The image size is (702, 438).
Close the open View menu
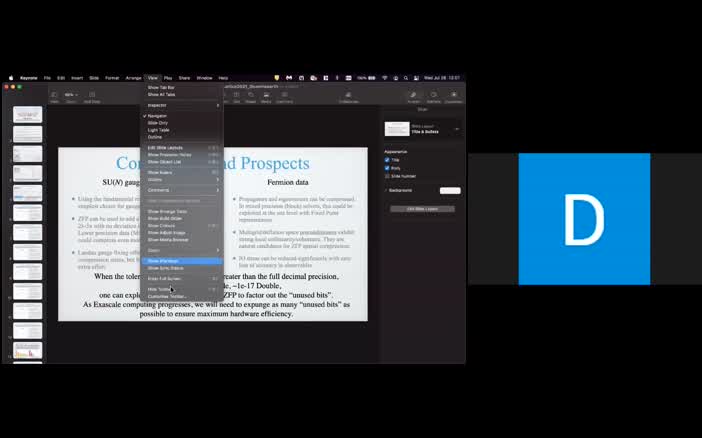[153, 78]
